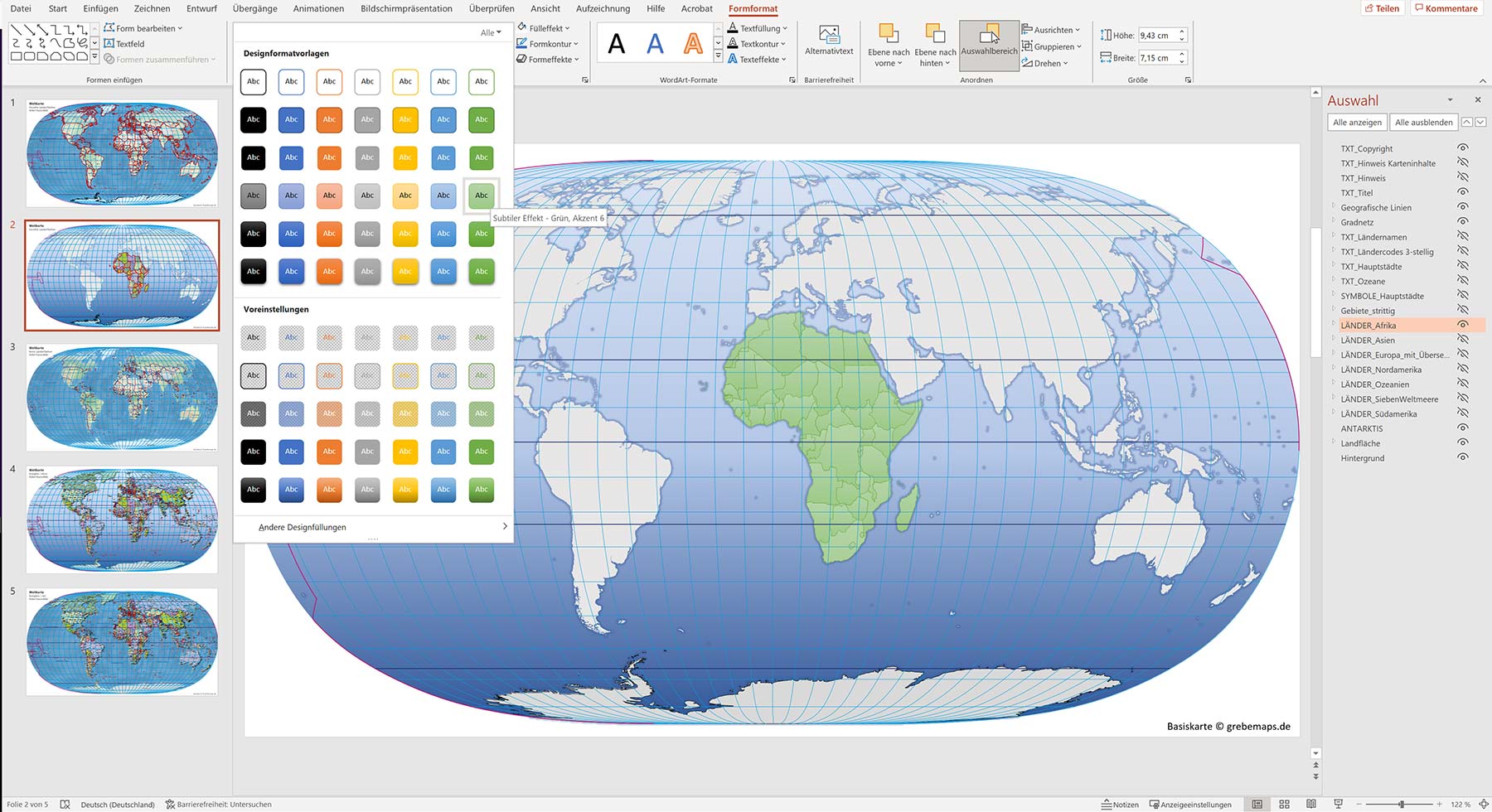
Task: Switch to the Überprüfen ribbon tab
Action: (492, 8)
